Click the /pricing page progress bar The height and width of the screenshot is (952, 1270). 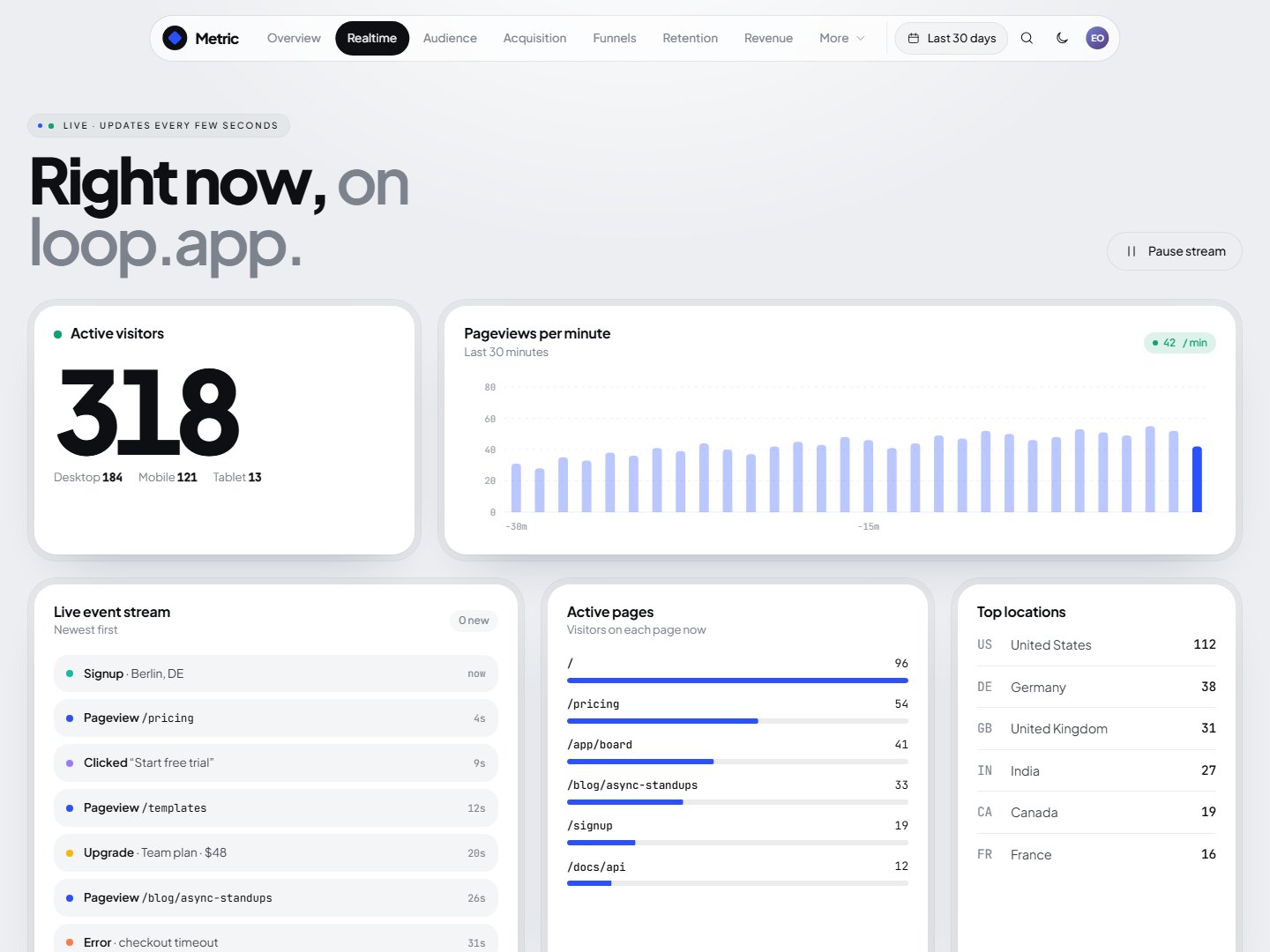[x=737, y=721]
